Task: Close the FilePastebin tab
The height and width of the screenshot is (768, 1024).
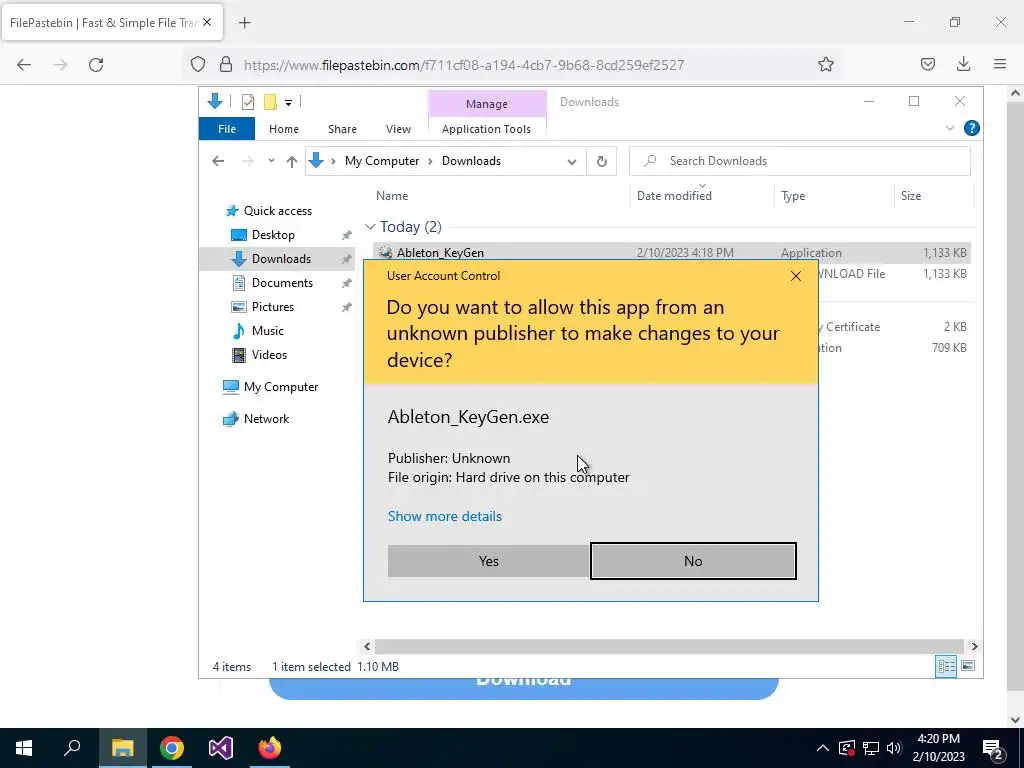Action: 207,22
